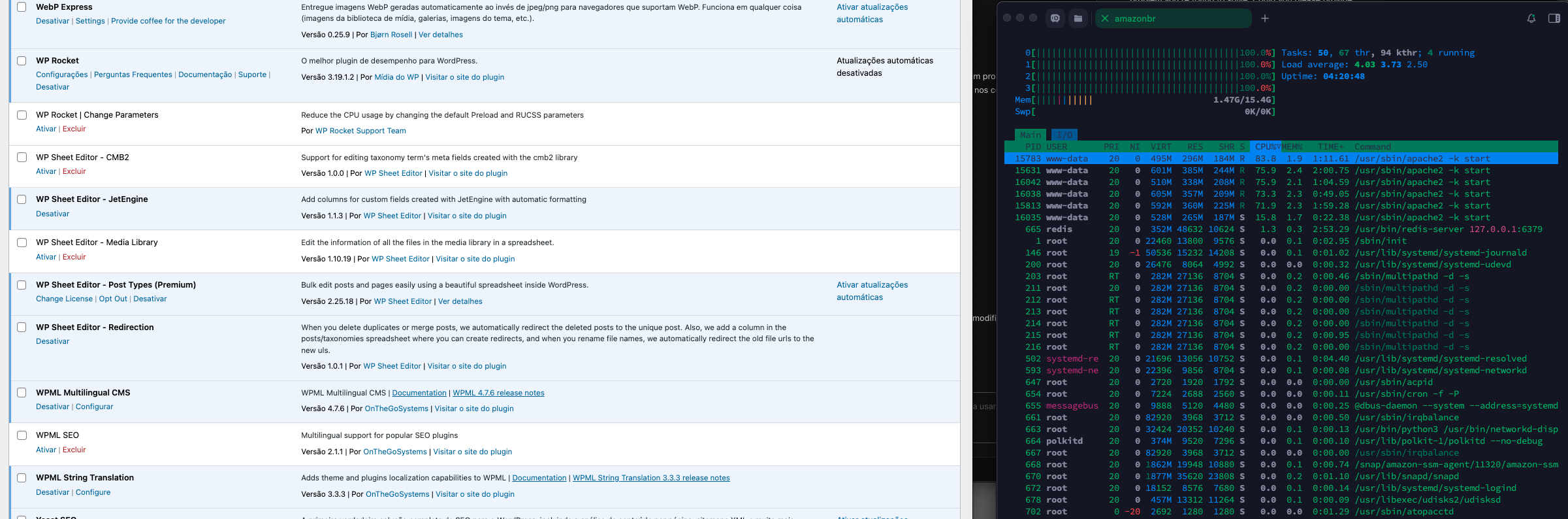Image resolution: width=1568 pixels, height=519 pixels.
Task: Sort htop by the TIME+ column header
Action: [x=1331, y=147]
